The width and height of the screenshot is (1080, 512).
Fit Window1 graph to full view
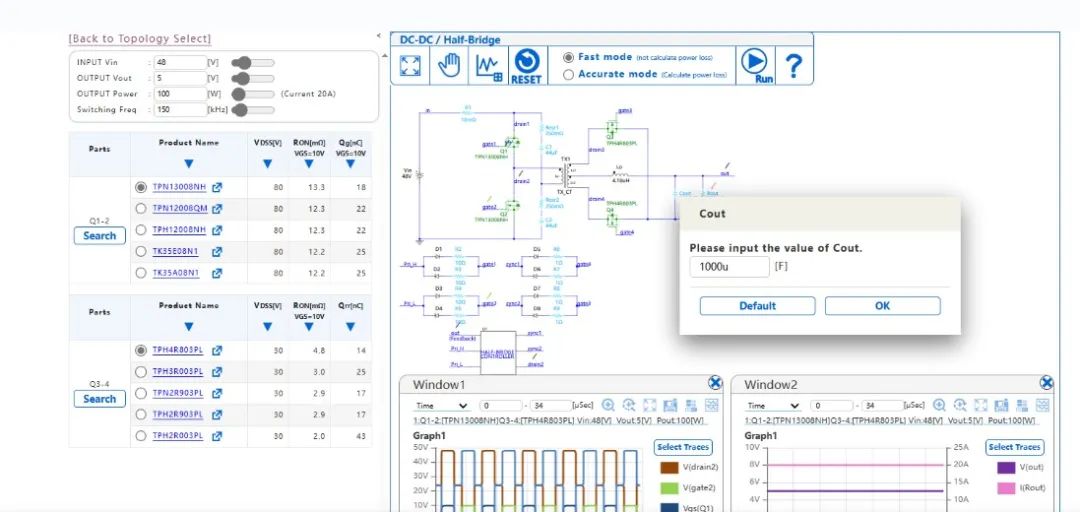[650, 405]
